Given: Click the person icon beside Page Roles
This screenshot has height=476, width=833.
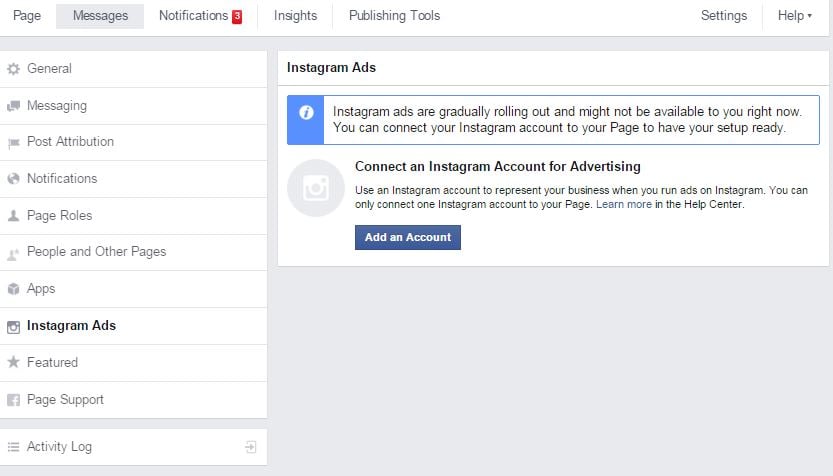Looking at the screenshot, I should click(13, 216).
